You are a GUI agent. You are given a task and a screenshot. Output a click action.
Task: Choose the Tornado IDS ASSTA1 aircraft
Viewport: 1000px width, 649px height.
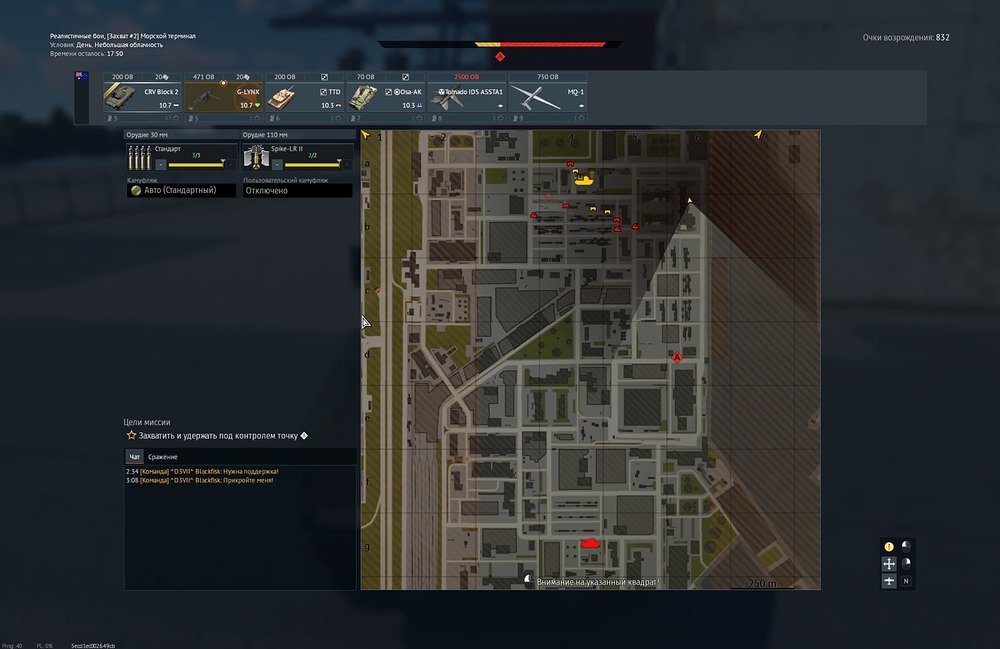(466, 96)
